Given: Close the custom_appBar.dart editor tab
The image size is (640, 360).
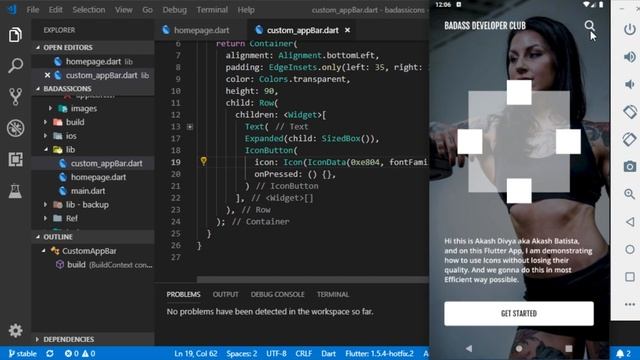Looking at the screenshot, I should point(347,30).
